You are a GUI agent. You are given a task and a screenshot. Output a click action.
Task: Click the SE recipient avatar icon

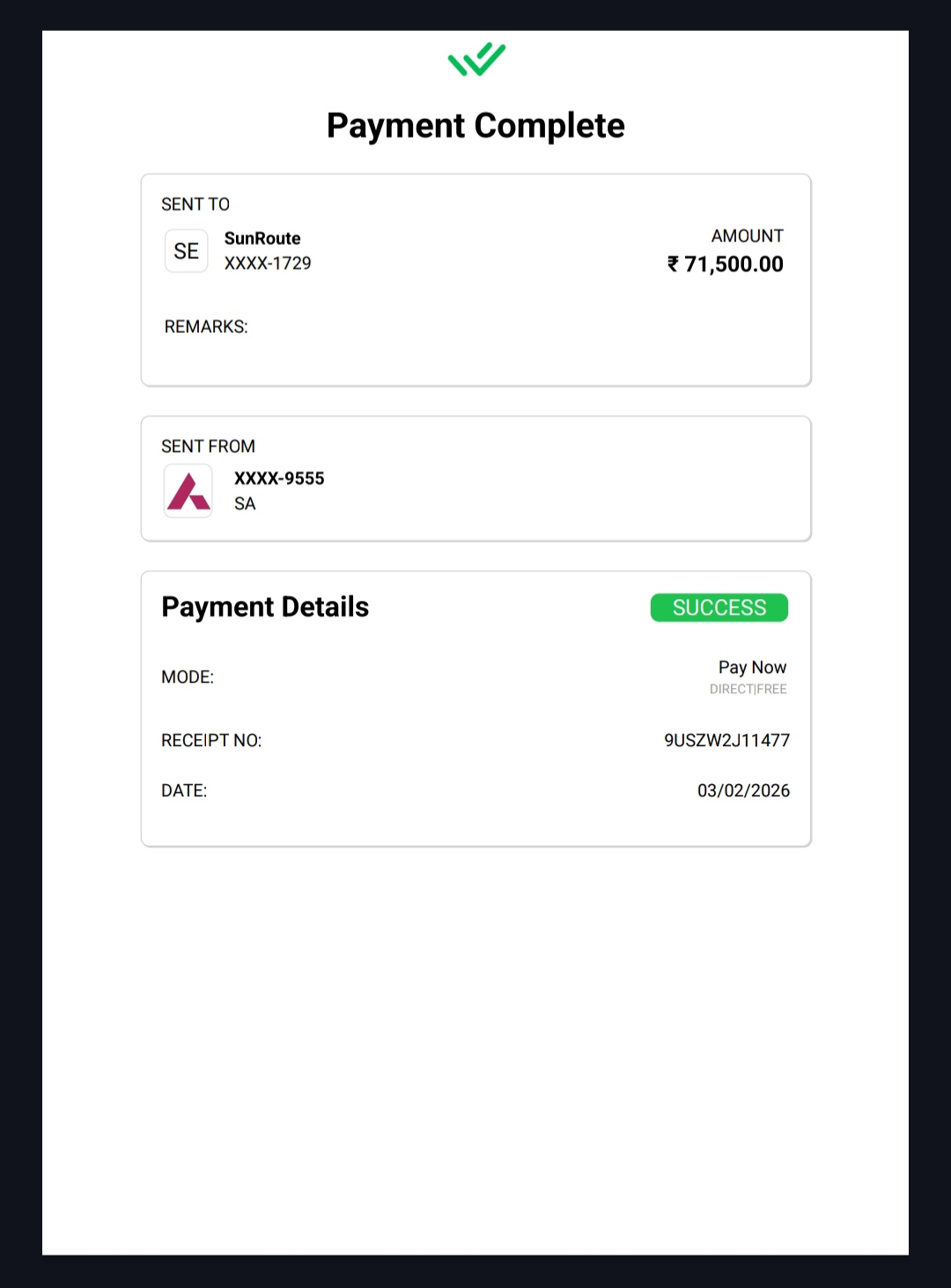187,251
